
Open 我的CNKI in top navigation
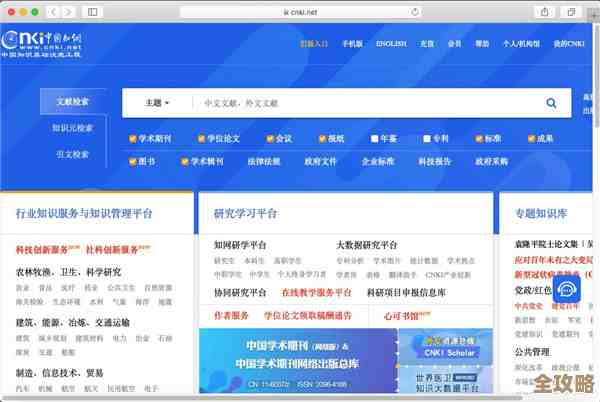coord(569,44)
